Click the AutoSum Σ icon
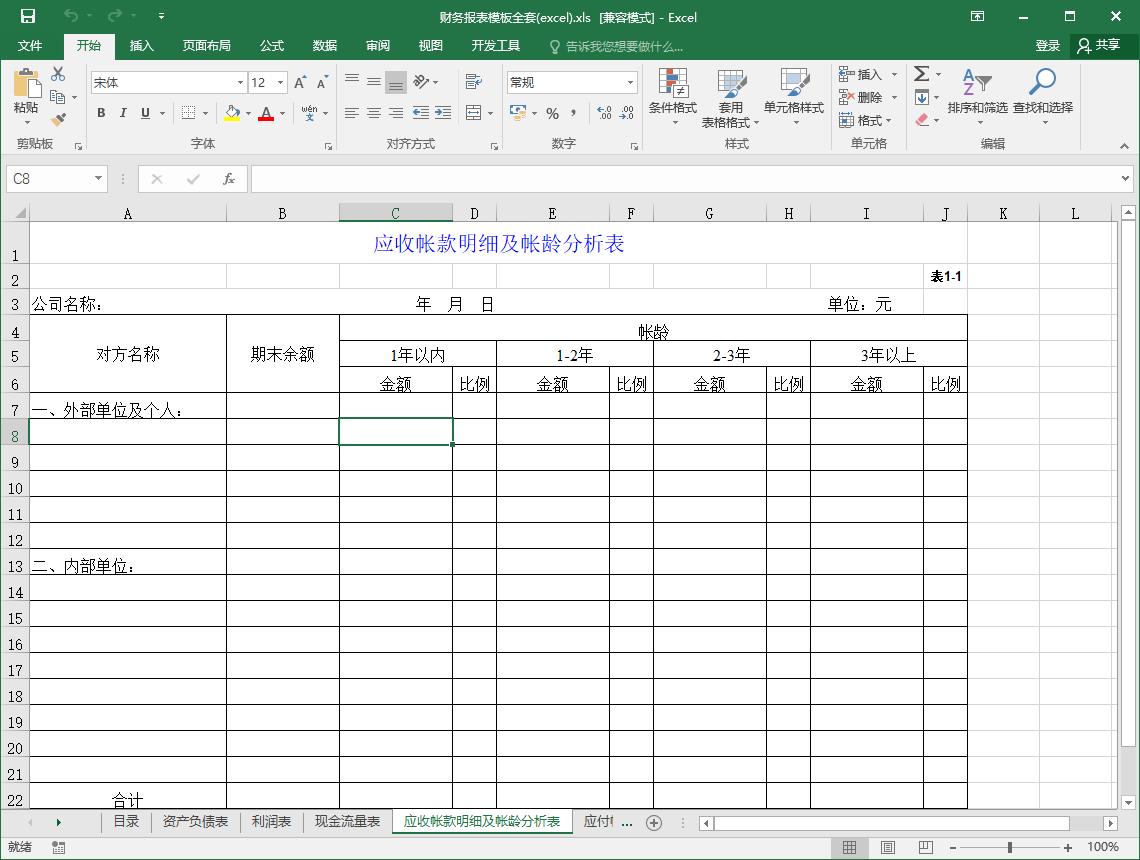This screenshot has height=860, width=1140. (x=921, y=73)
